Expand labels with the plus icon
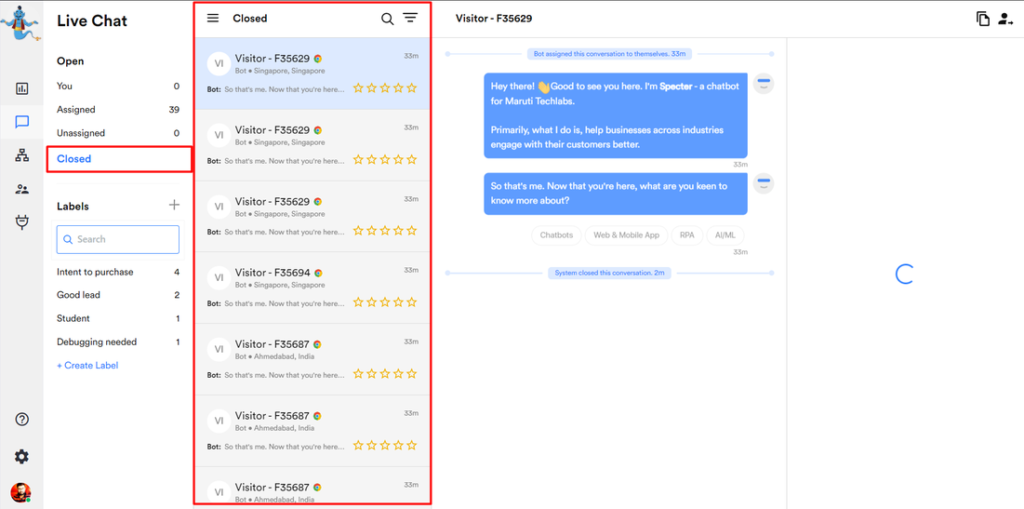Viewport: 1024px width, 509px height. click(x=174, y=205)
